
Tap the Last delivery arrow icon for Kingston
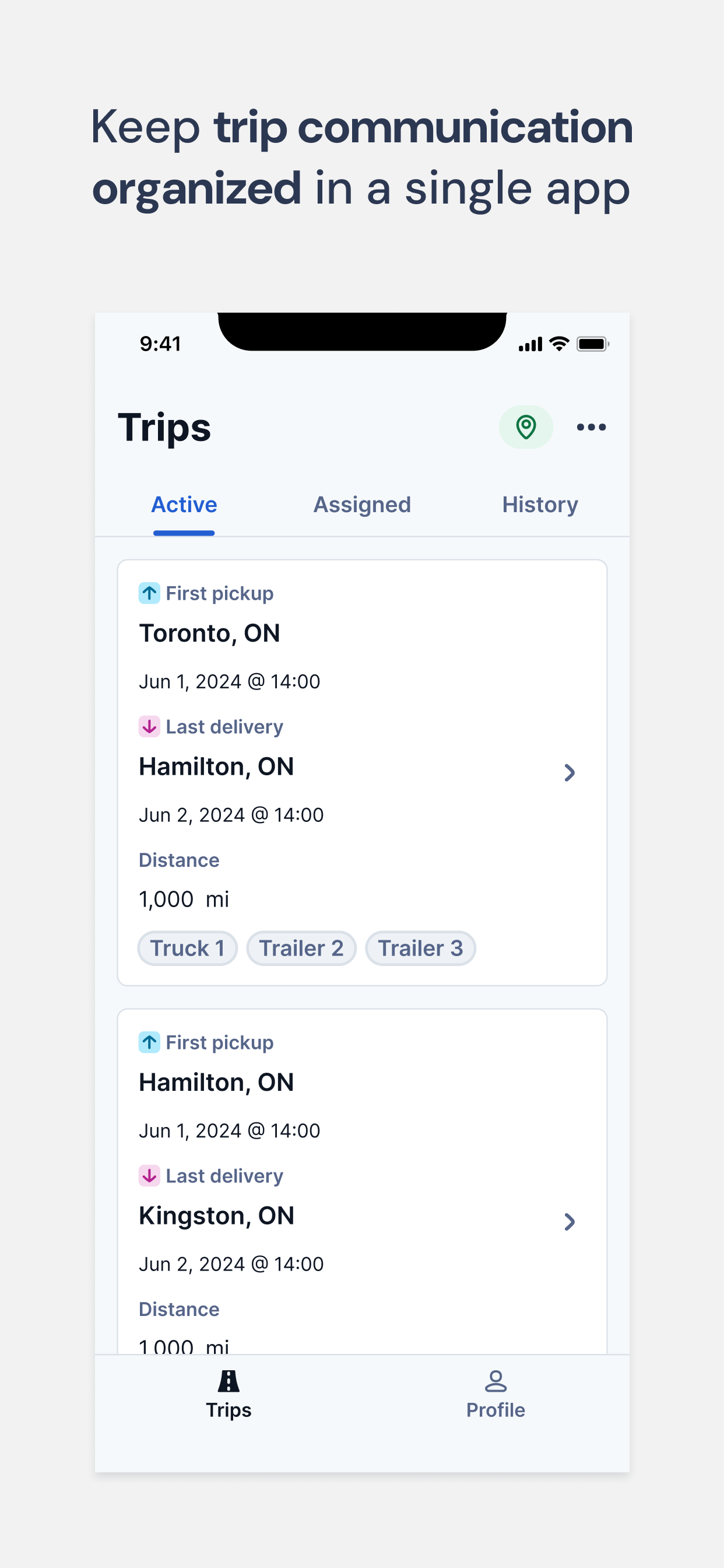coord(149,1175)
